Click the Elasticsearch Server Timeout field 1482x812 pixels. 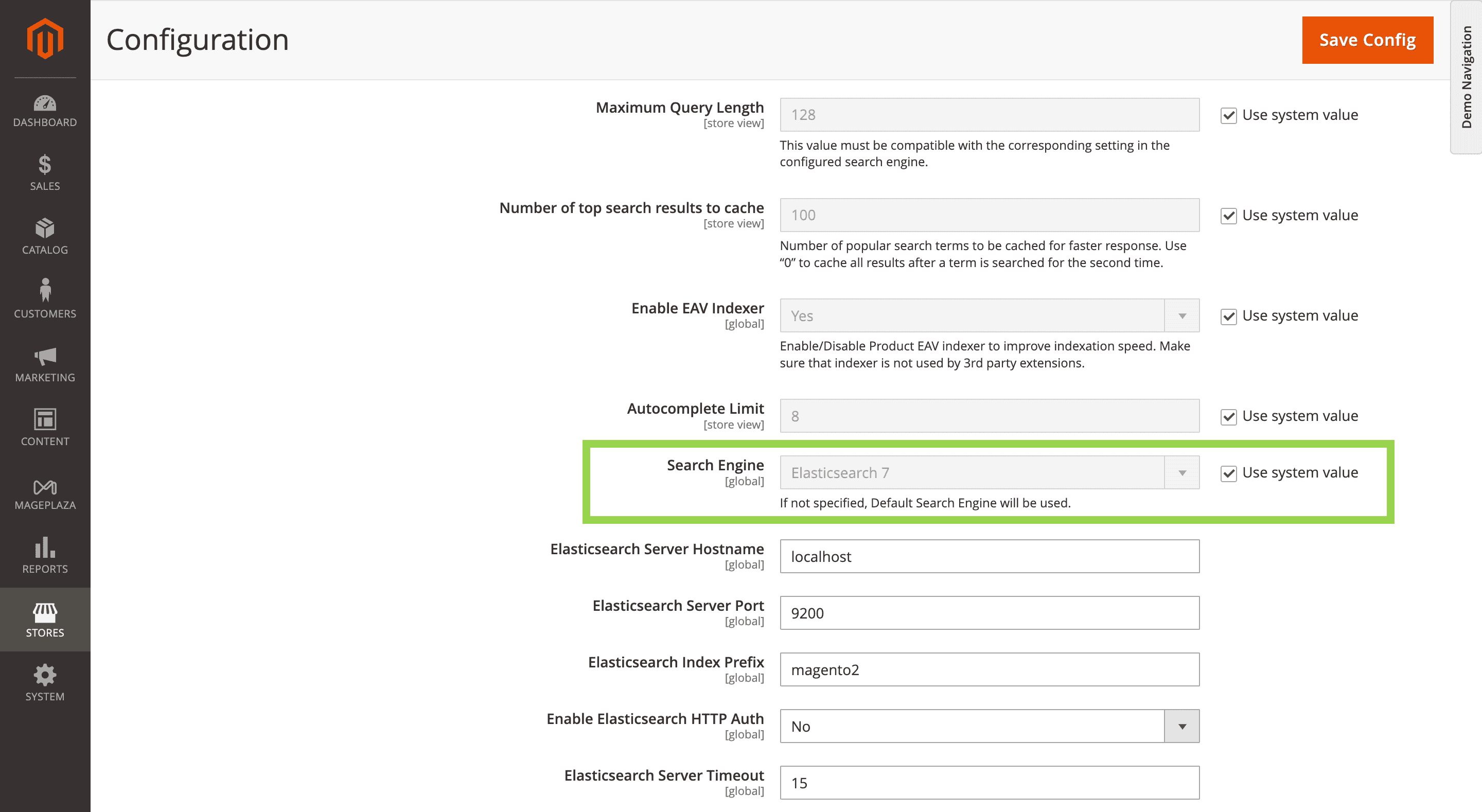990,783
